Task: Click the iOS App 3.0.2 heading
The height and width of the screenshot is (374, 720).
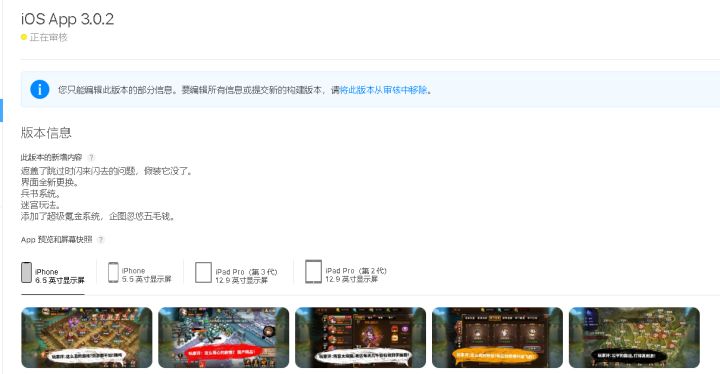Action: pos(67,19)
